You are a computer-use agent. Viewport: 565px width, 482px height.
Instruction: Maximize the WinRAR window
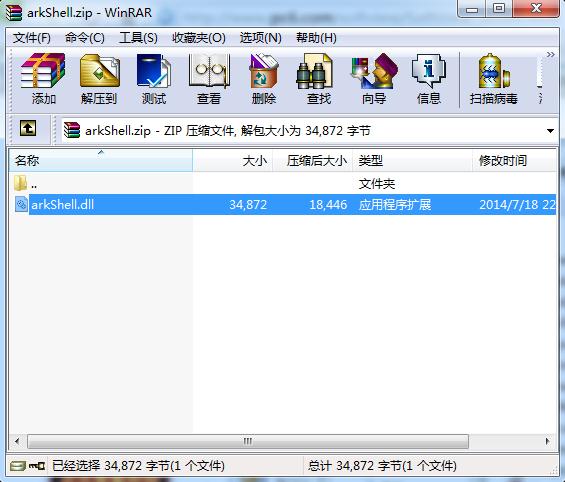499,9
